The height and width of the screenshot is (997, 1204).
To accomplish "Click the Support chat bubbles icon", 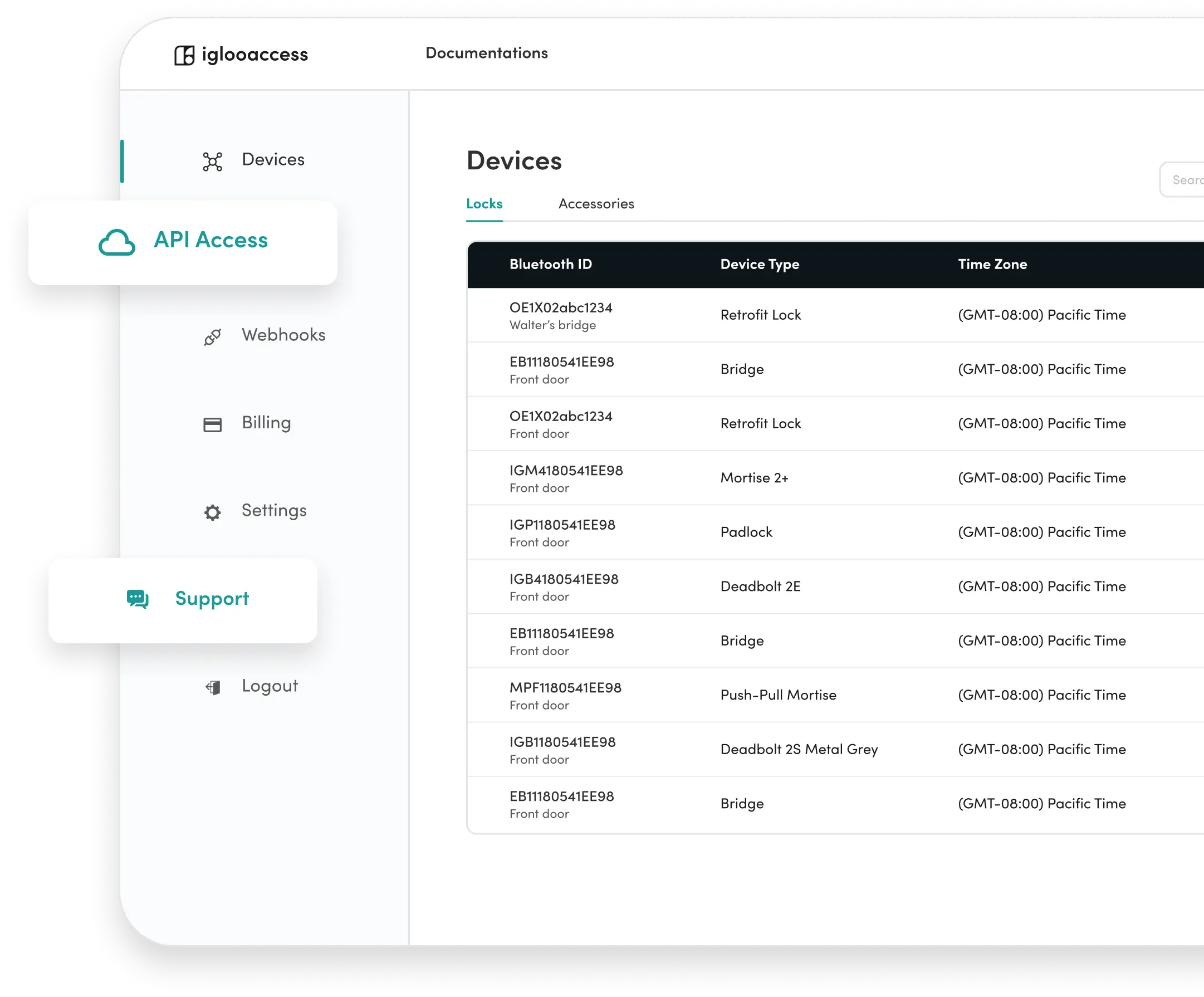I will (x=138, y=599).
